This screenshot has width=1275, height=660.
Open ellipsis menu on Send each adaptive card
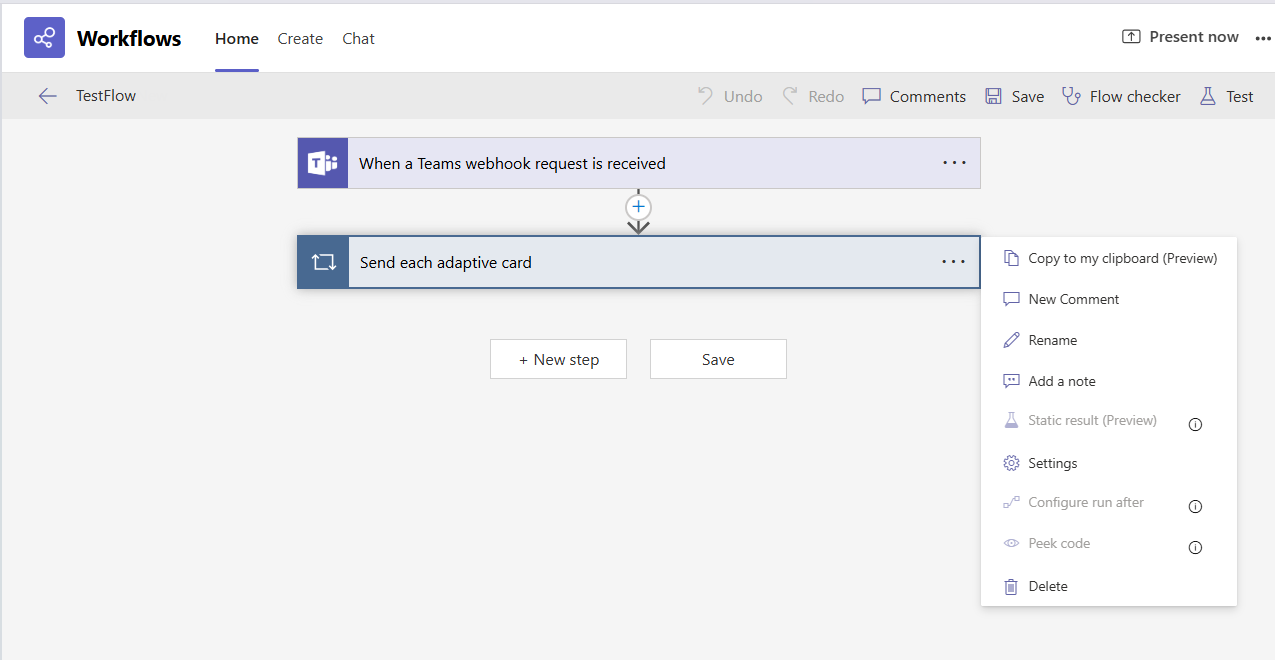coord(953,262)
